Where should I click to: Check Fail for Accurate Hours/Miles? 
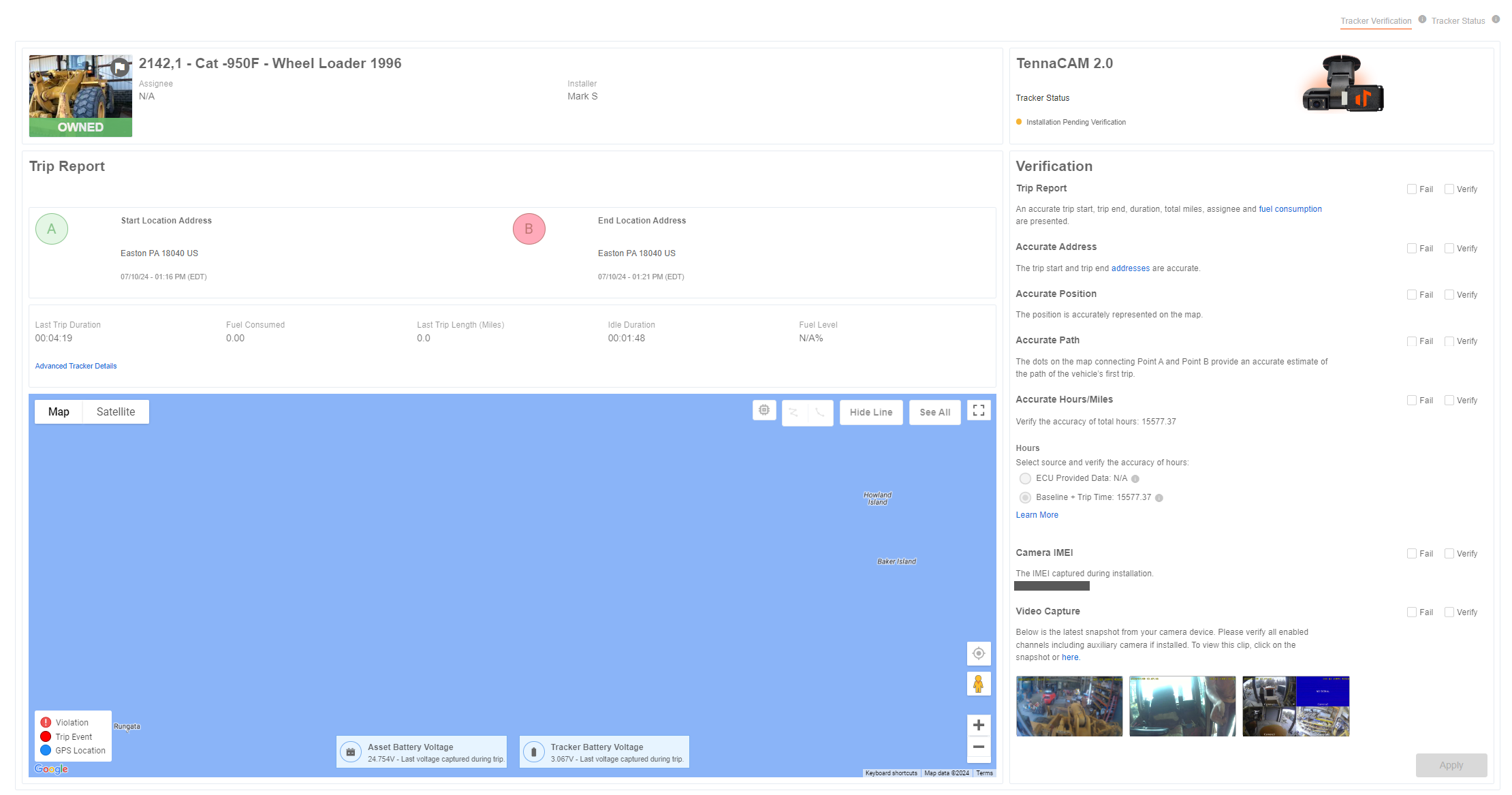(x=1412, y=401)
